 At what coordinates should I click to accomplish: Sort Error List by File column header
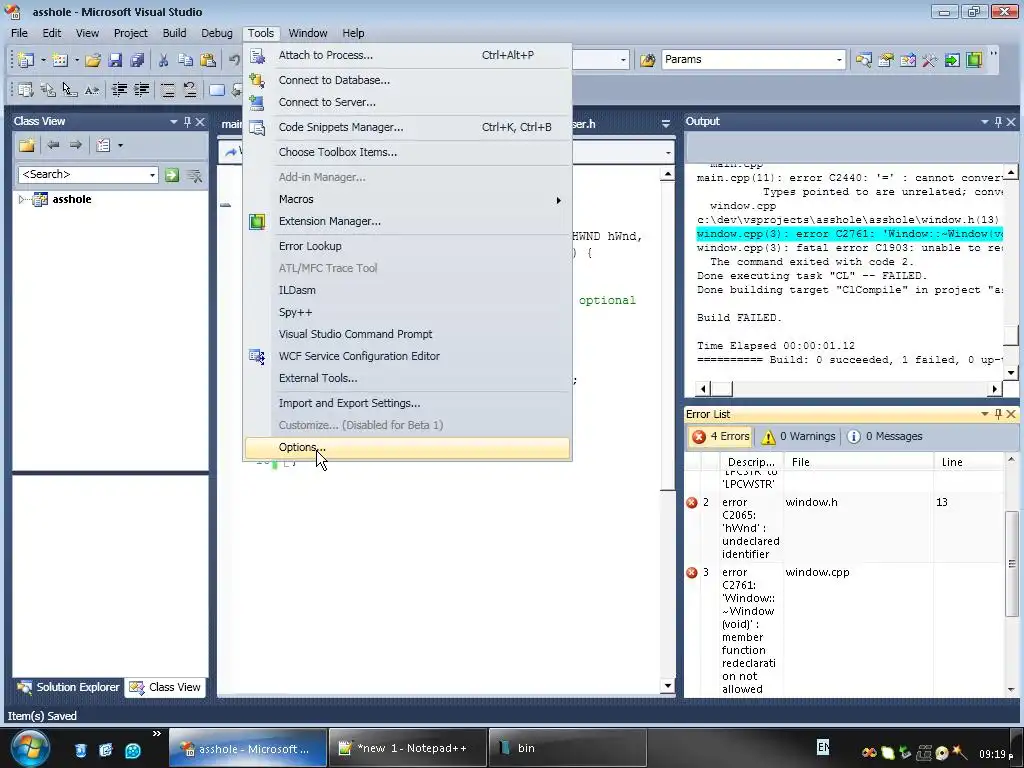pyautogui.click(x=858, y=462)
